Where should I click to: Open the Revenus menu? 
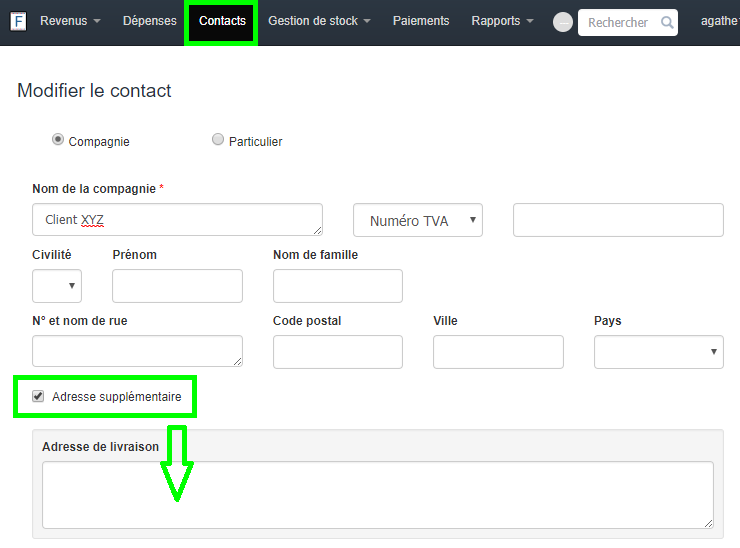tap(70, 21)
